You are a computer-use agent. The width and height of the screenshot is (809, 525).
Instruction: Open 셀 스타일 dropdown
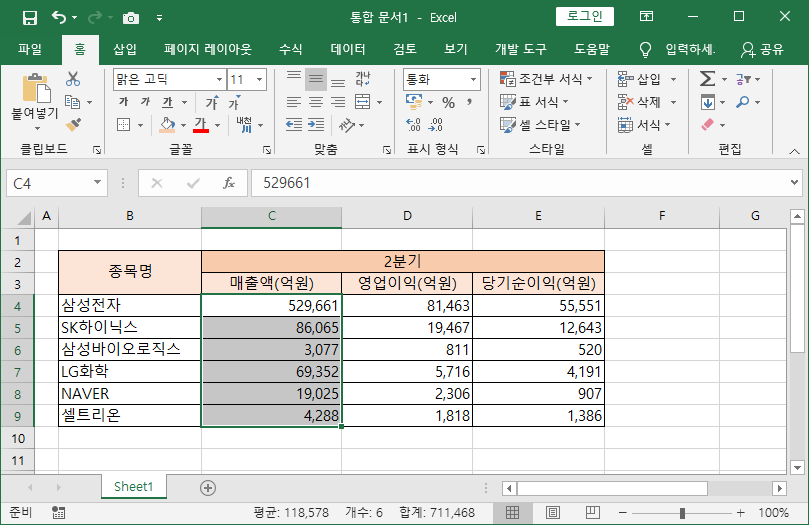(540, 125)
